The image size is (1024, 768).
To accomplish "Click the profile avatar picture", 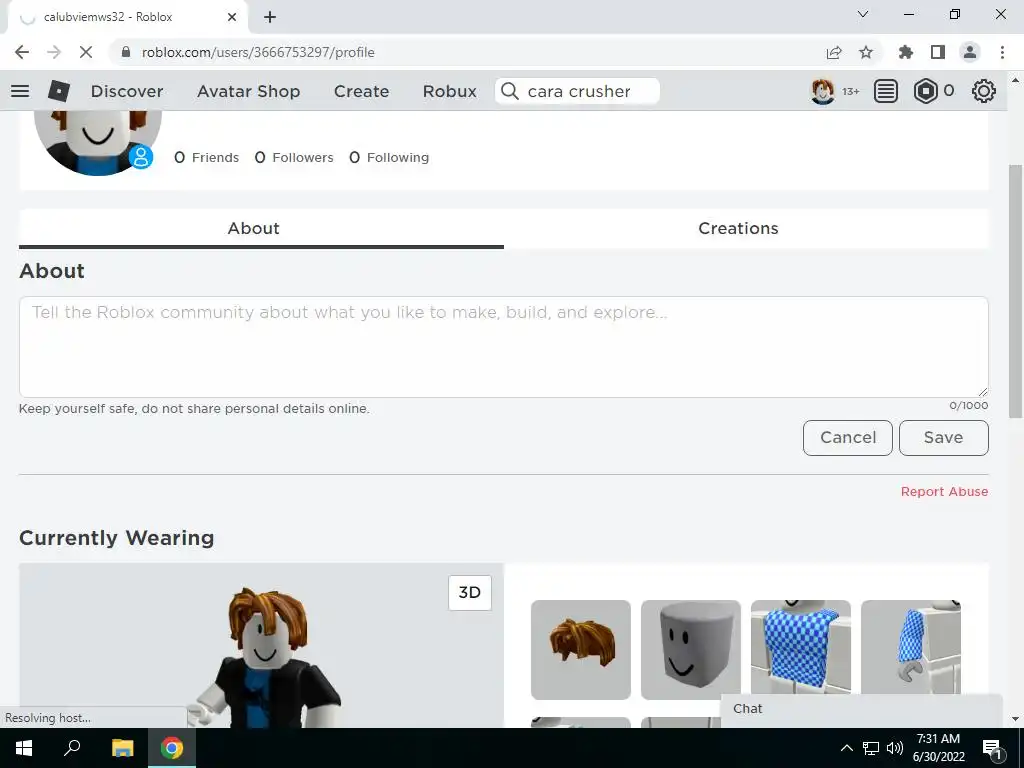I will coord(97,143).
